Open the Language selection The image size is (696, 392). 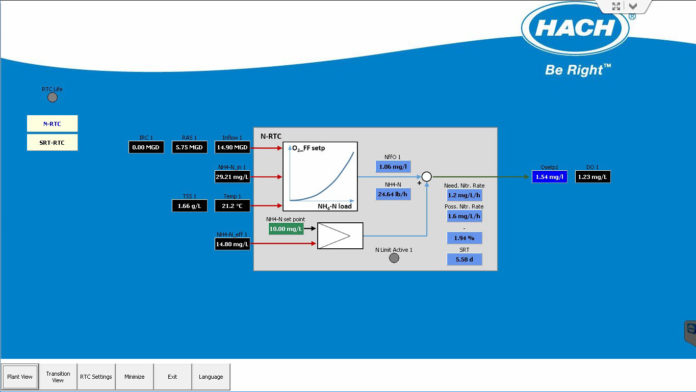(x=211, y=376)
